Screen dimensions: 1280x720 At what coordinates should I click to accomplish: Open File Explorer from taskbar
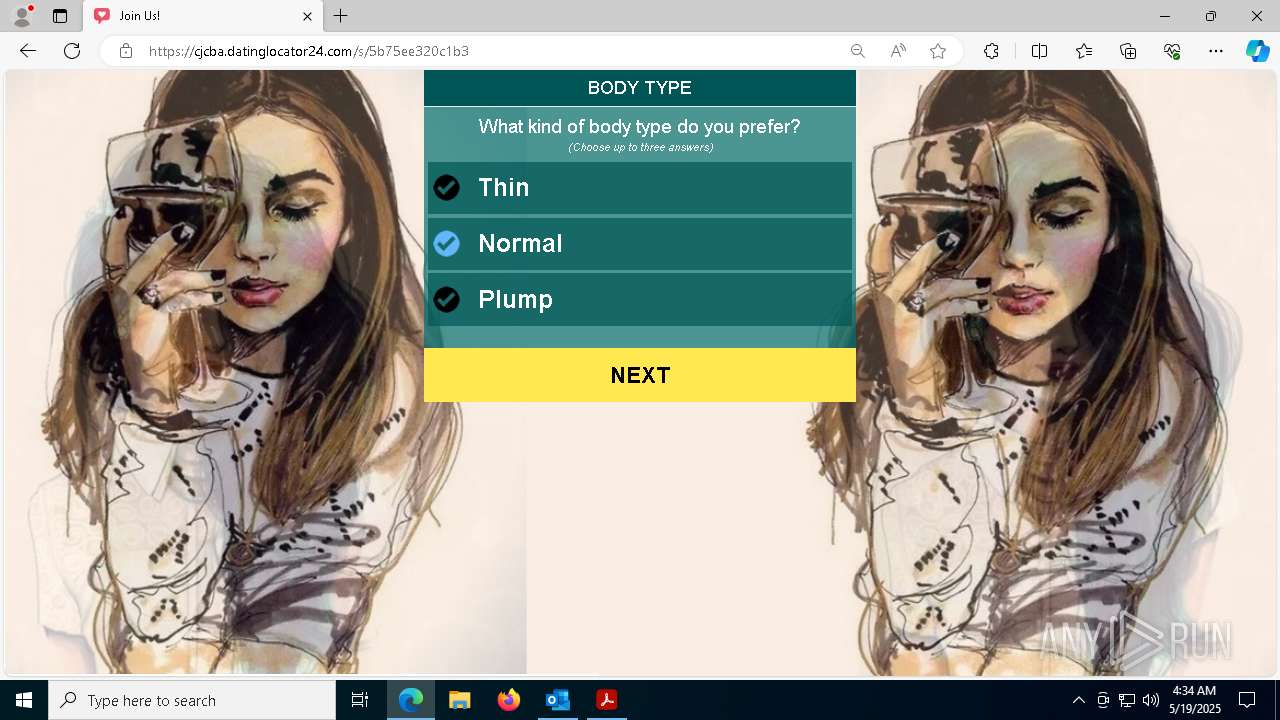pyautogui.click(x=460, y=700)
